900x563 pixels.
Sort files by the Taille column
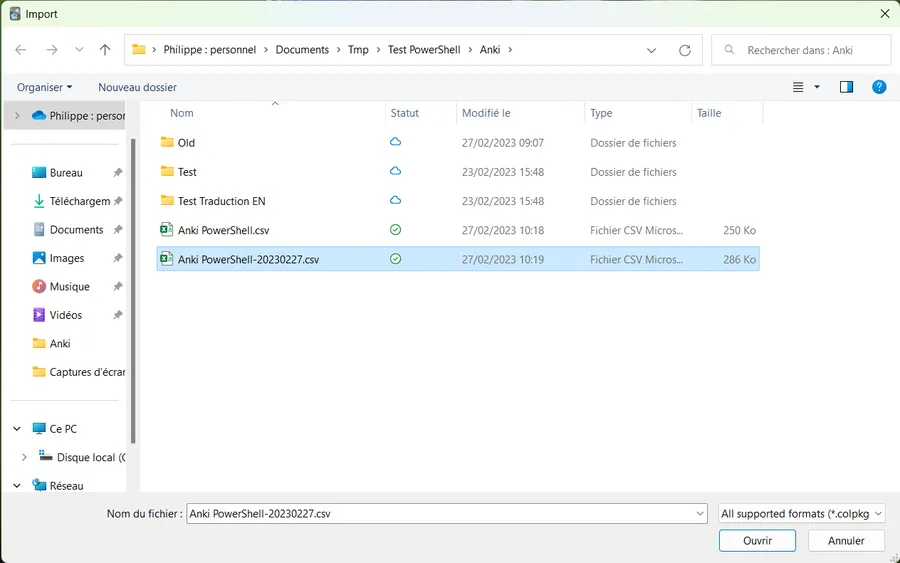(x=727, y=113)
